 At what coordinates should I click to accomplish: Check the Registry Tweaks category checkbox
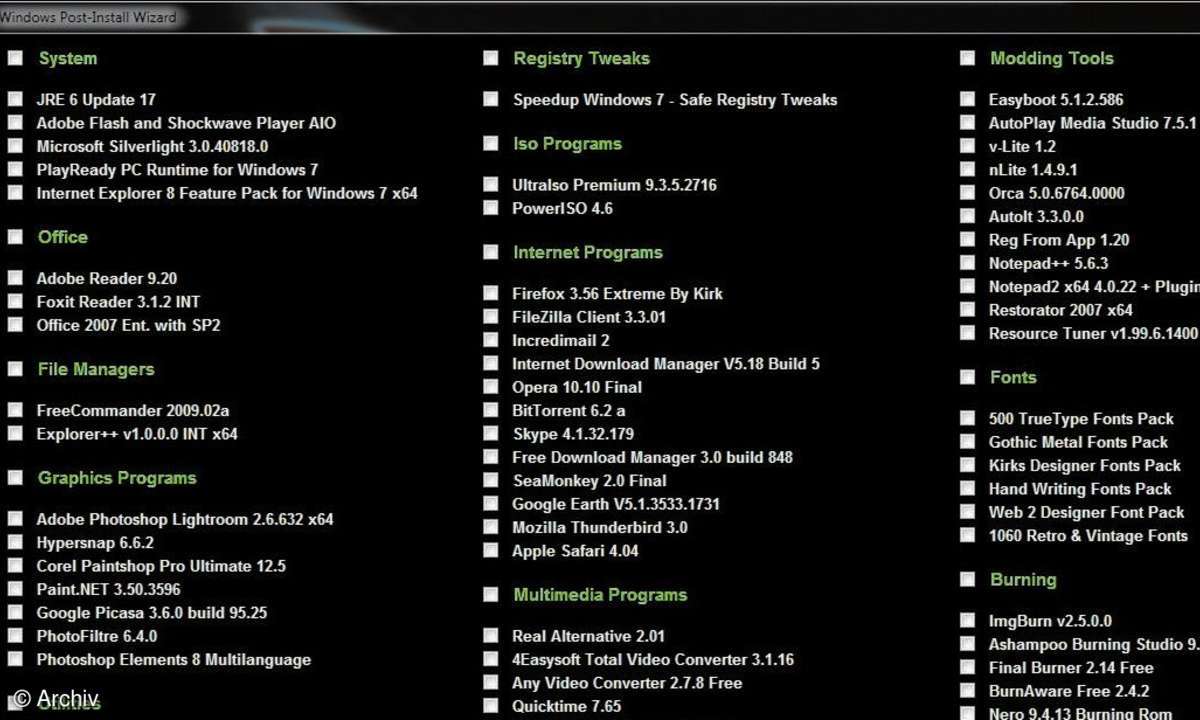click(x=491, y=58)
